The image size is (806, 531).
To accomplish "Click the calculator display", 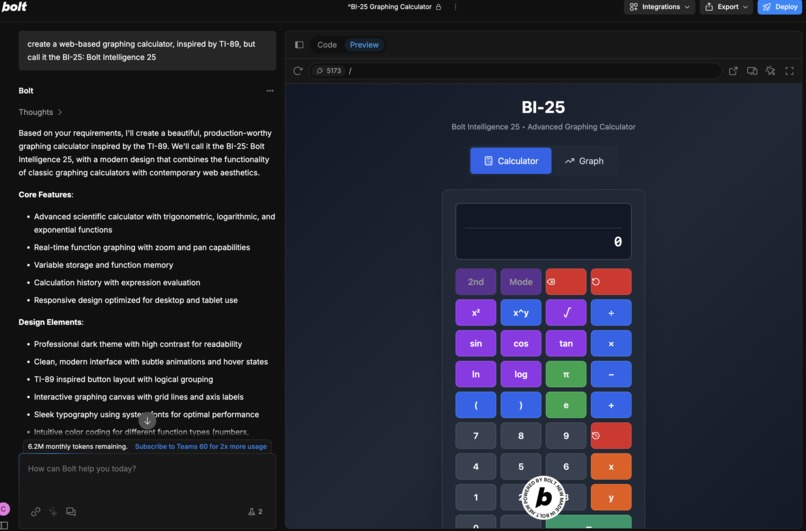I will [x=543, y=231].
